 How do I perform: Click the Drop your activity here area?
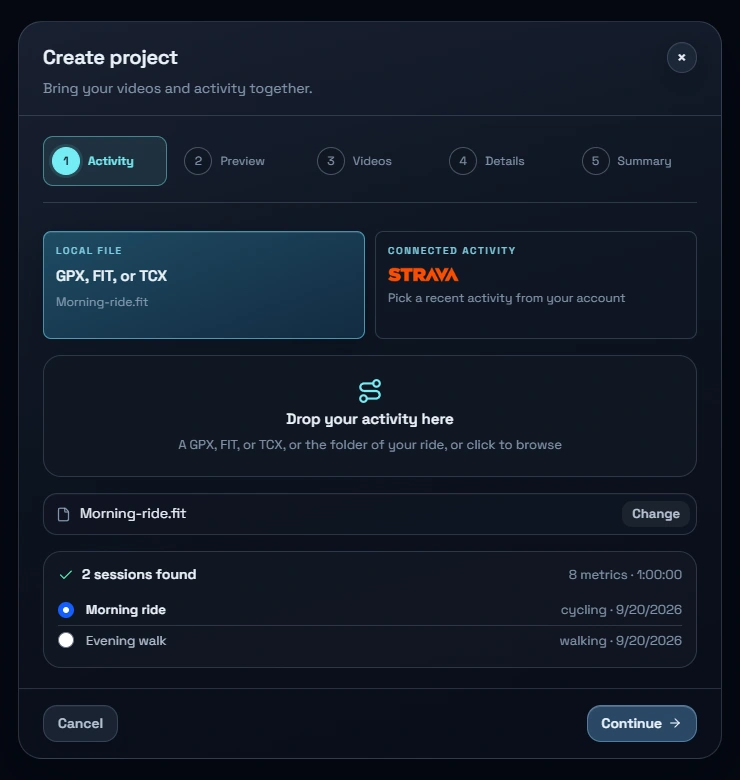pos(370,416)
